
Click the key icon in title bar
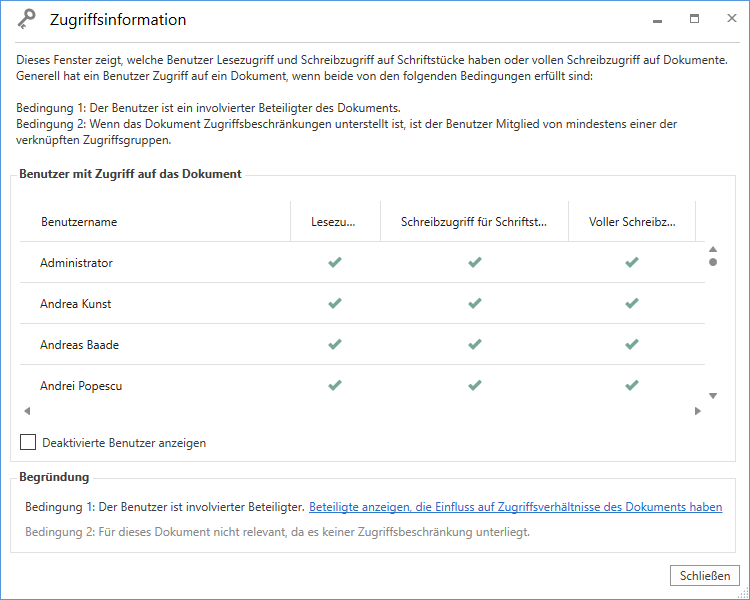pyautogui.click(x=27, y=20)
